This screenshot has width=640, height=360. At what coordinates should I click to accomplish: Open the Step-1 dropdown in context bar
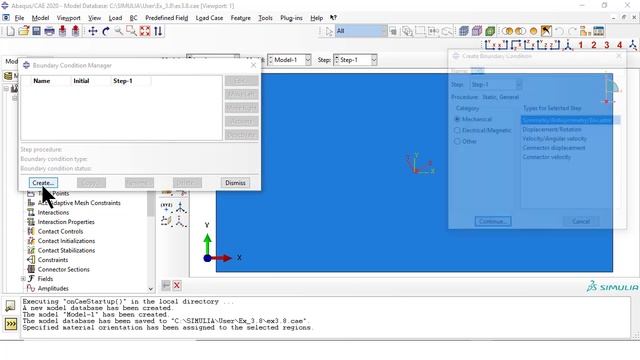[x=373, y=60]
